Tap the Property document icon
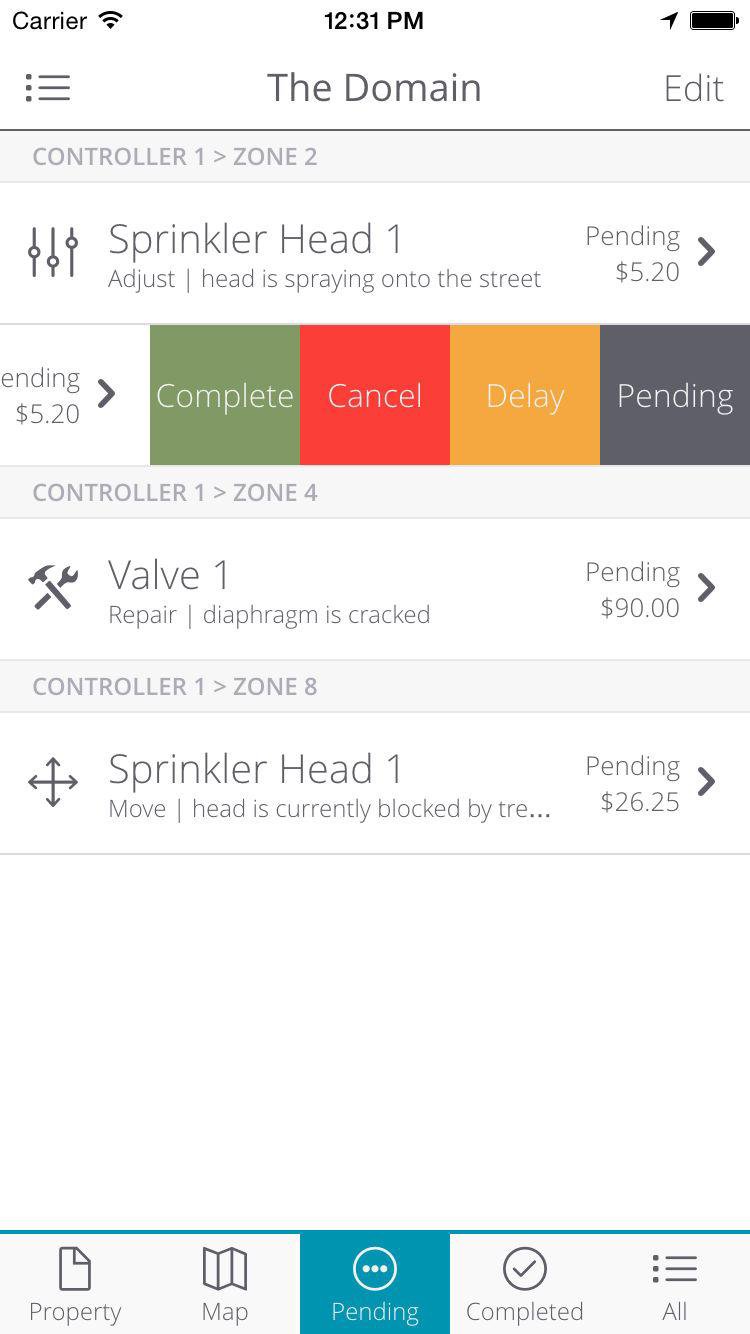 [x=75, y=1269]
